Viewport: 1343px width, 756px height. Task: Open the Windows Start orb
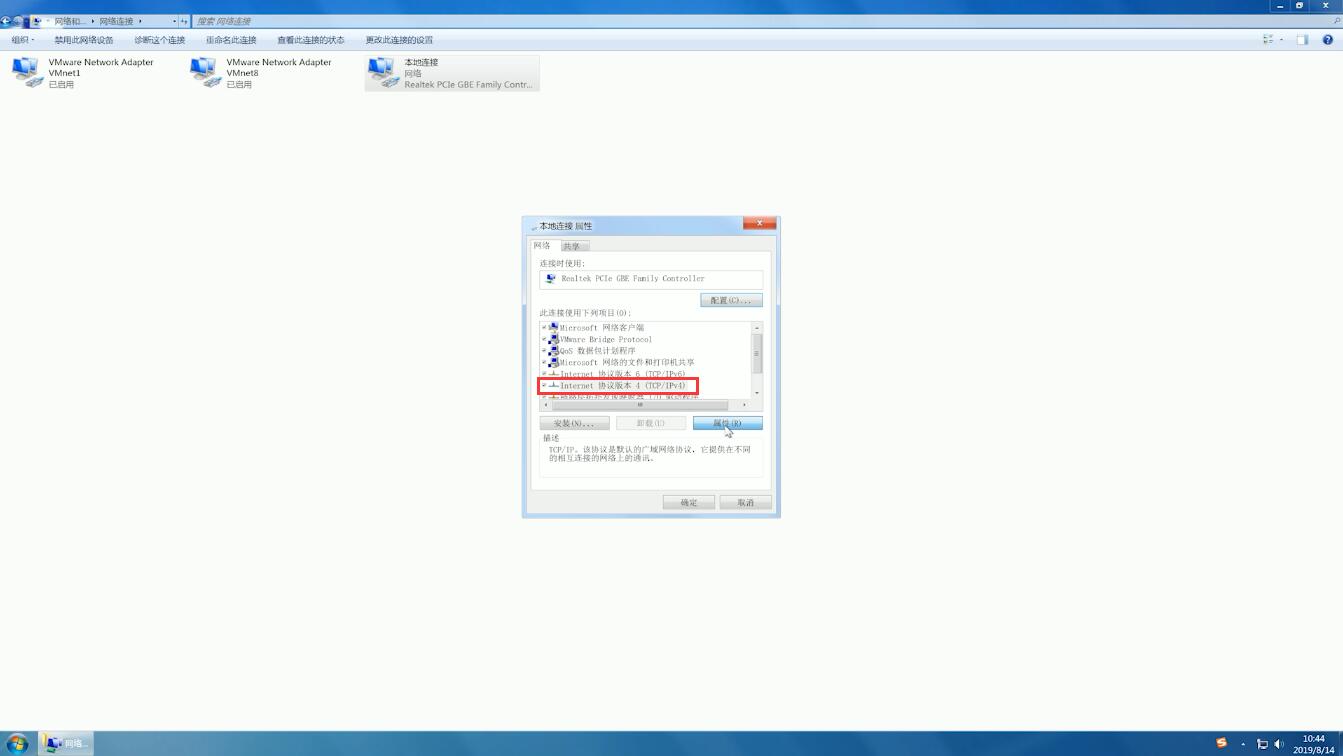(x=17, y=743)
